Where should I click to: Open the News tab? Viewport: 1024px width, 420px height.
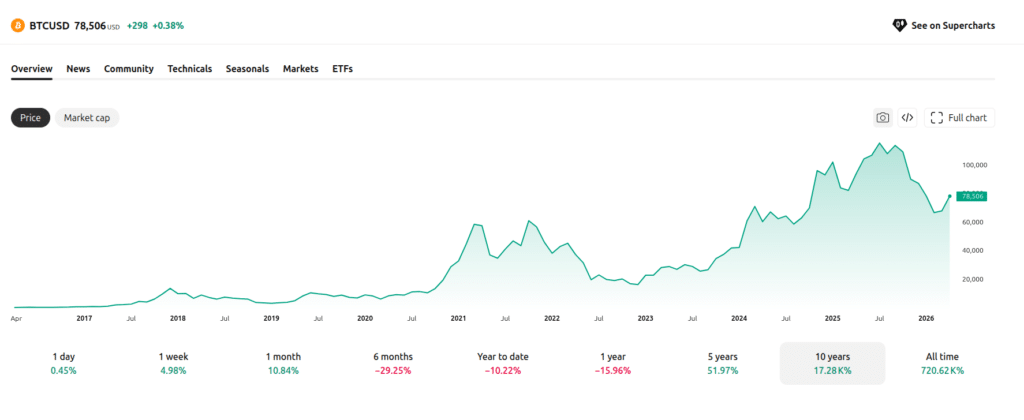pyautogui.click(x=78, y=69)
